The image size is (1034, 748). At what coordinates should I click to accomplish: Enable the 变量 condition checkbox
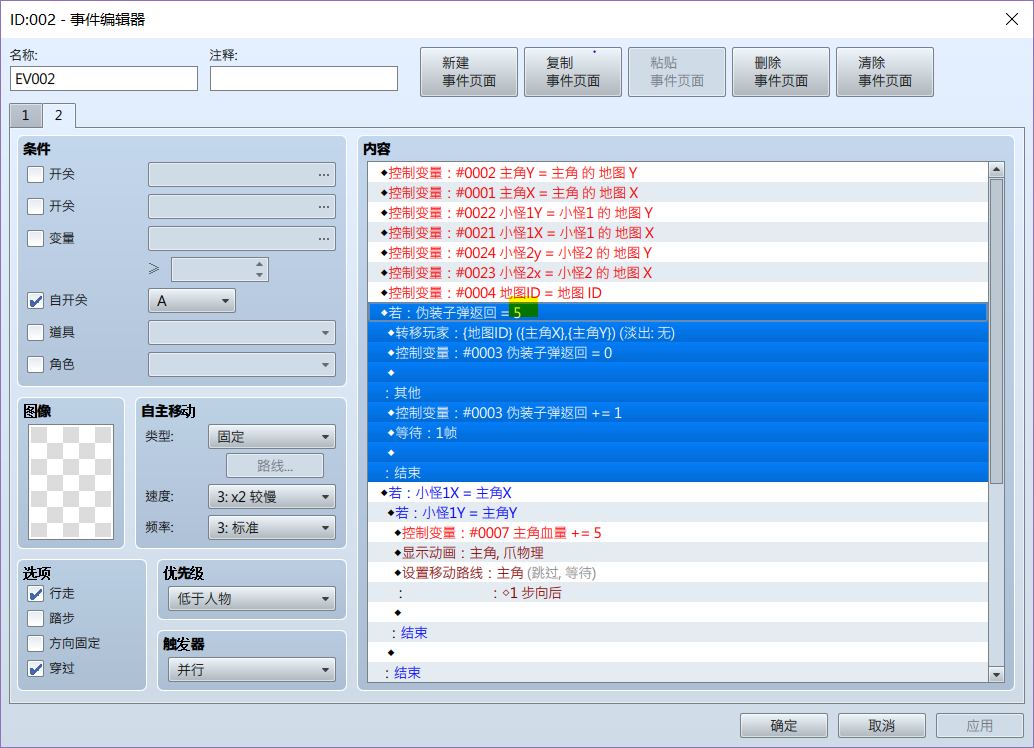pos(36,238)
